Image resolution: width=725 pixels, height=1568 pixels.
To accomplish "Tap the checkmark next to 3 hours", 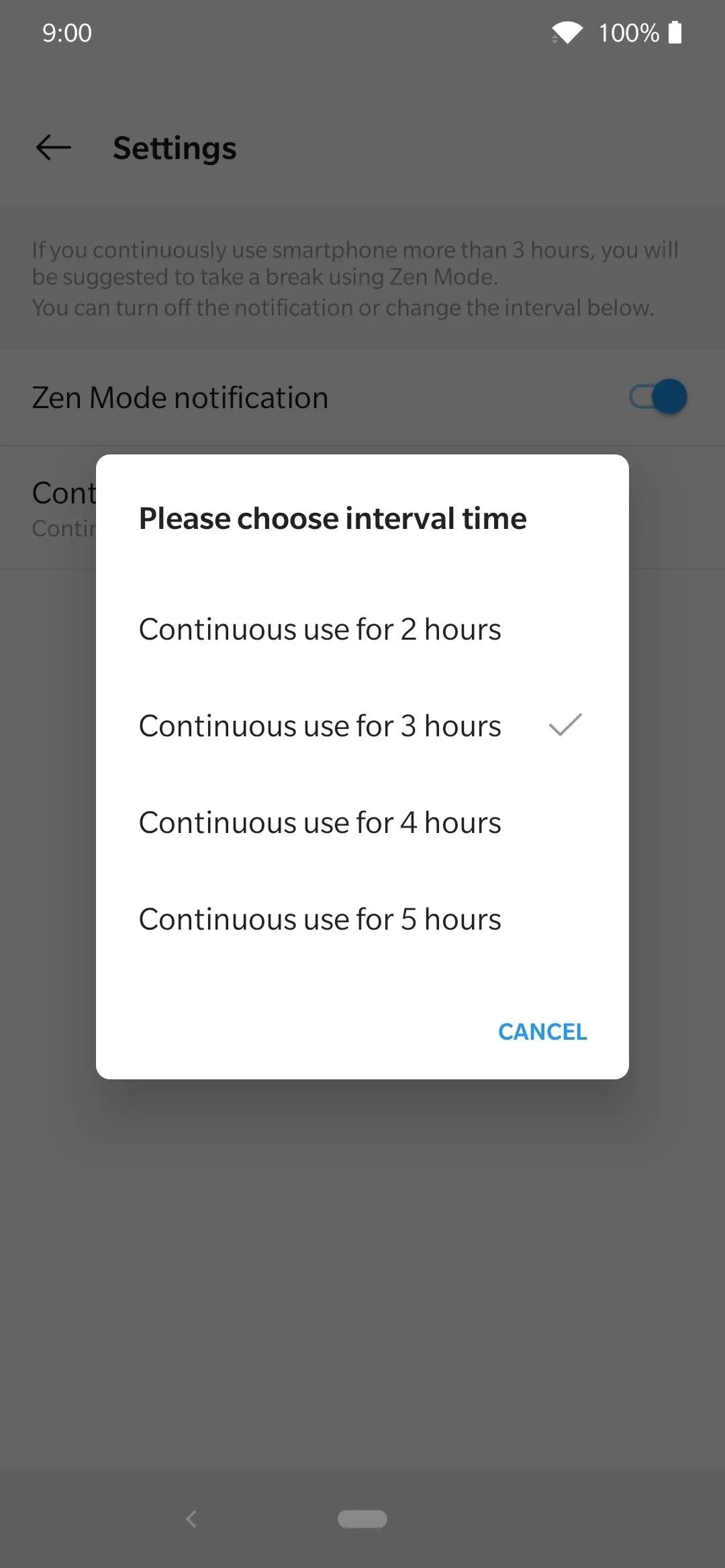I will pyautogui.click(x=565, y=725).
